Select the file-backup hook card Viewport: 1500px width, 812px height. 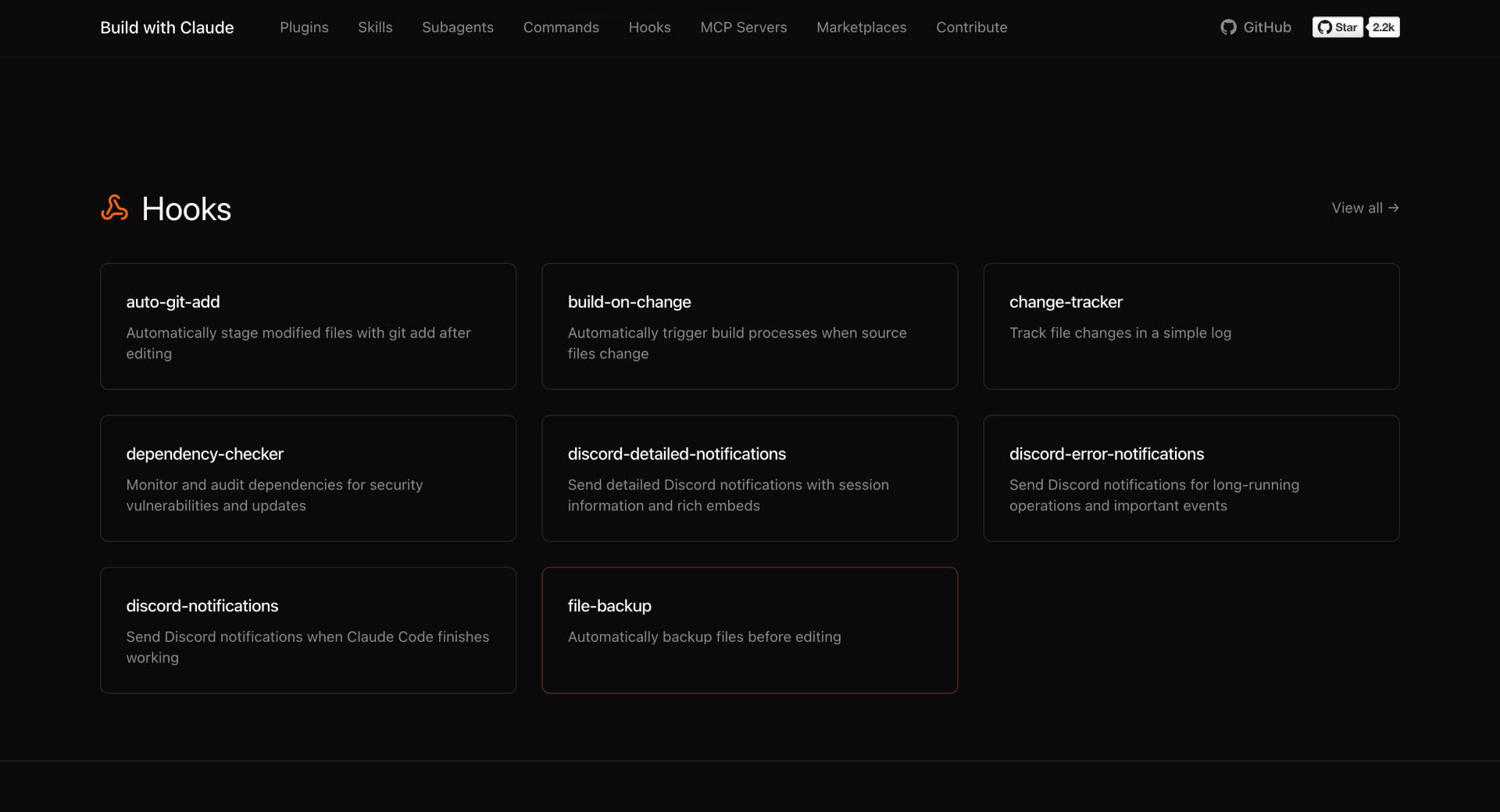click(749, 629)
